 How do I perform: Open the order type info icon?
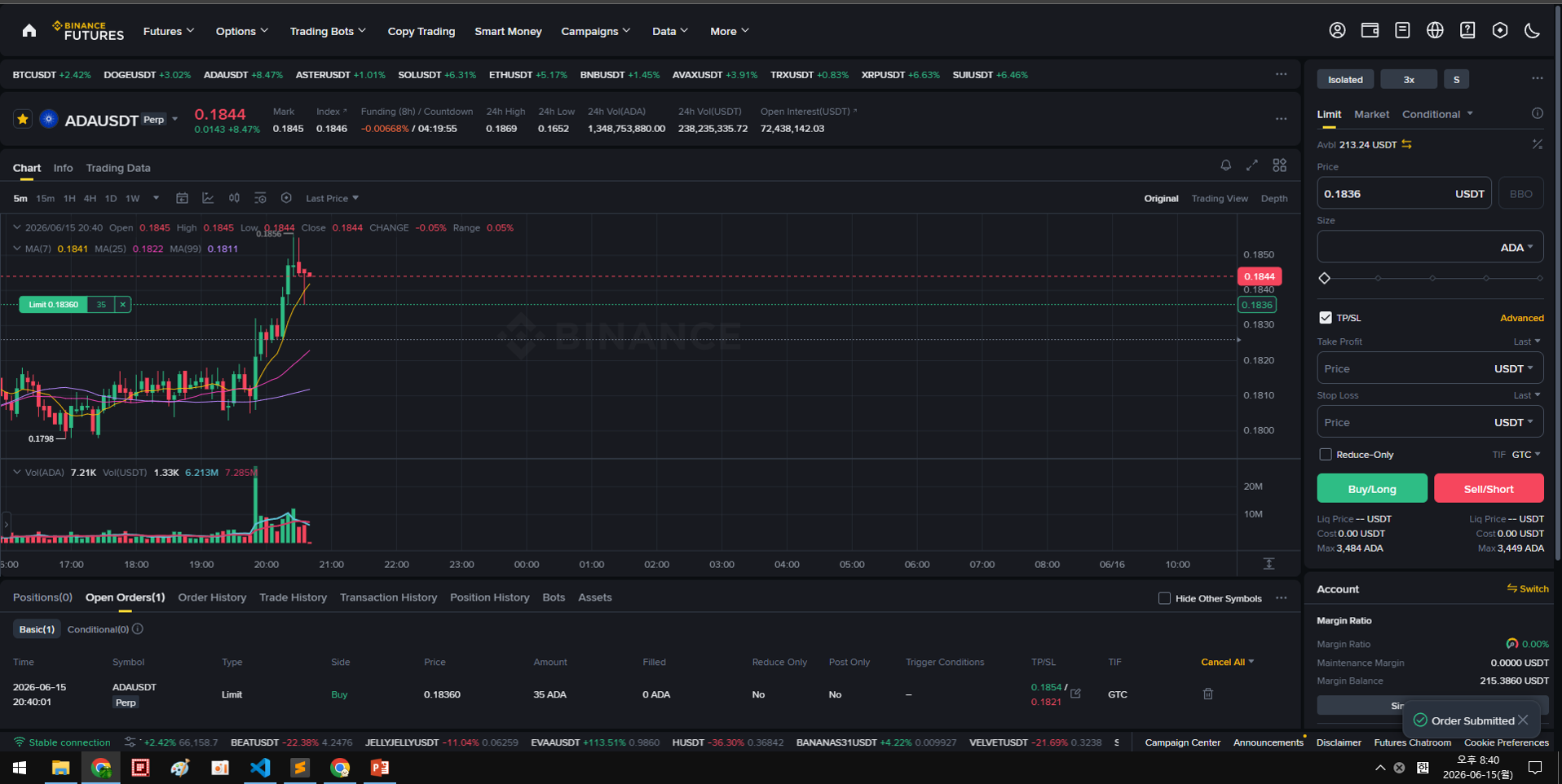(x=1537, y=114)
